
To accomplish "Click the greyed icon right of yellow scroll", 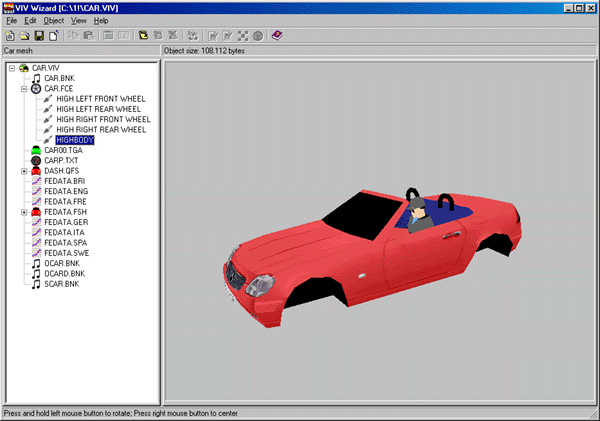I will 158,36.
